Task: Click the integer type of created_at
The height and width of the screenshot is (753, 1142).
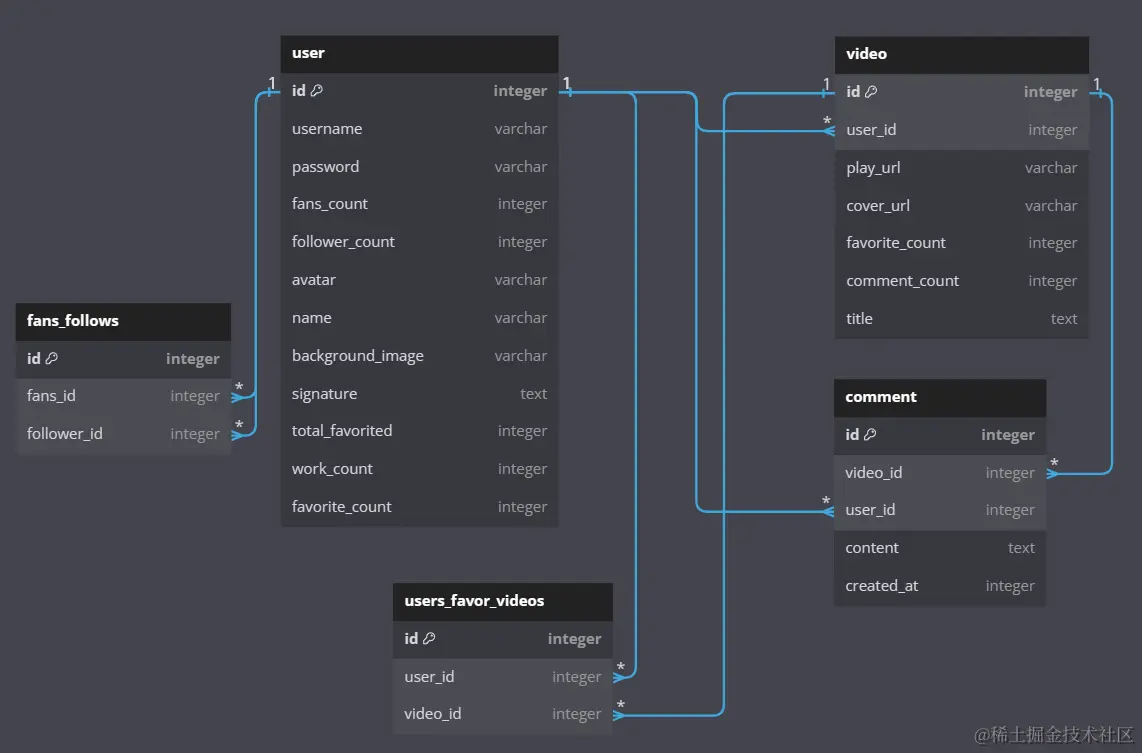Action: [x=1009, y=586]
